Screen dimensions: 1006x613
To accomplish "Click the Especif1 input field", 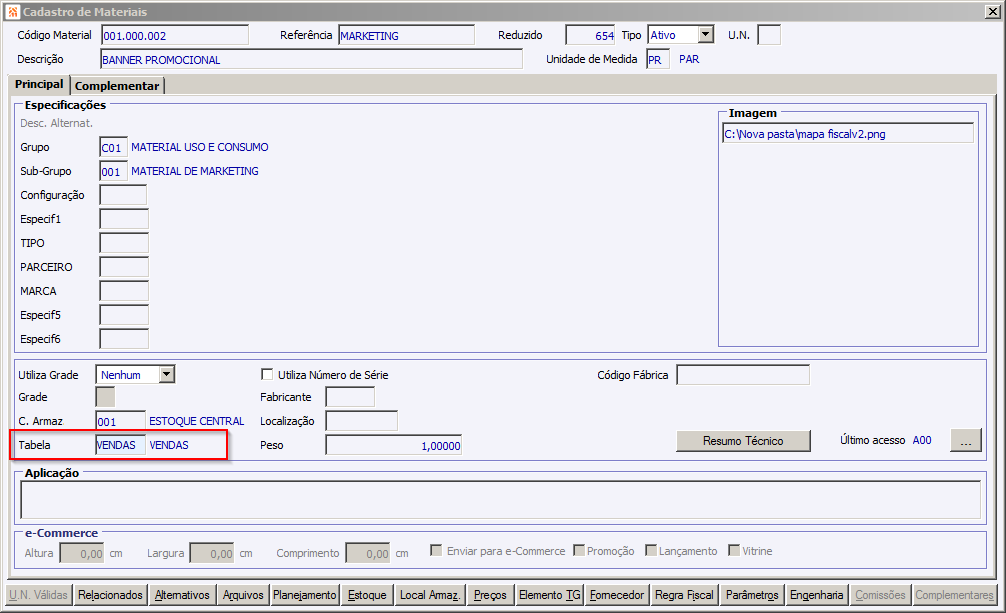I will (x=124, y=219).
